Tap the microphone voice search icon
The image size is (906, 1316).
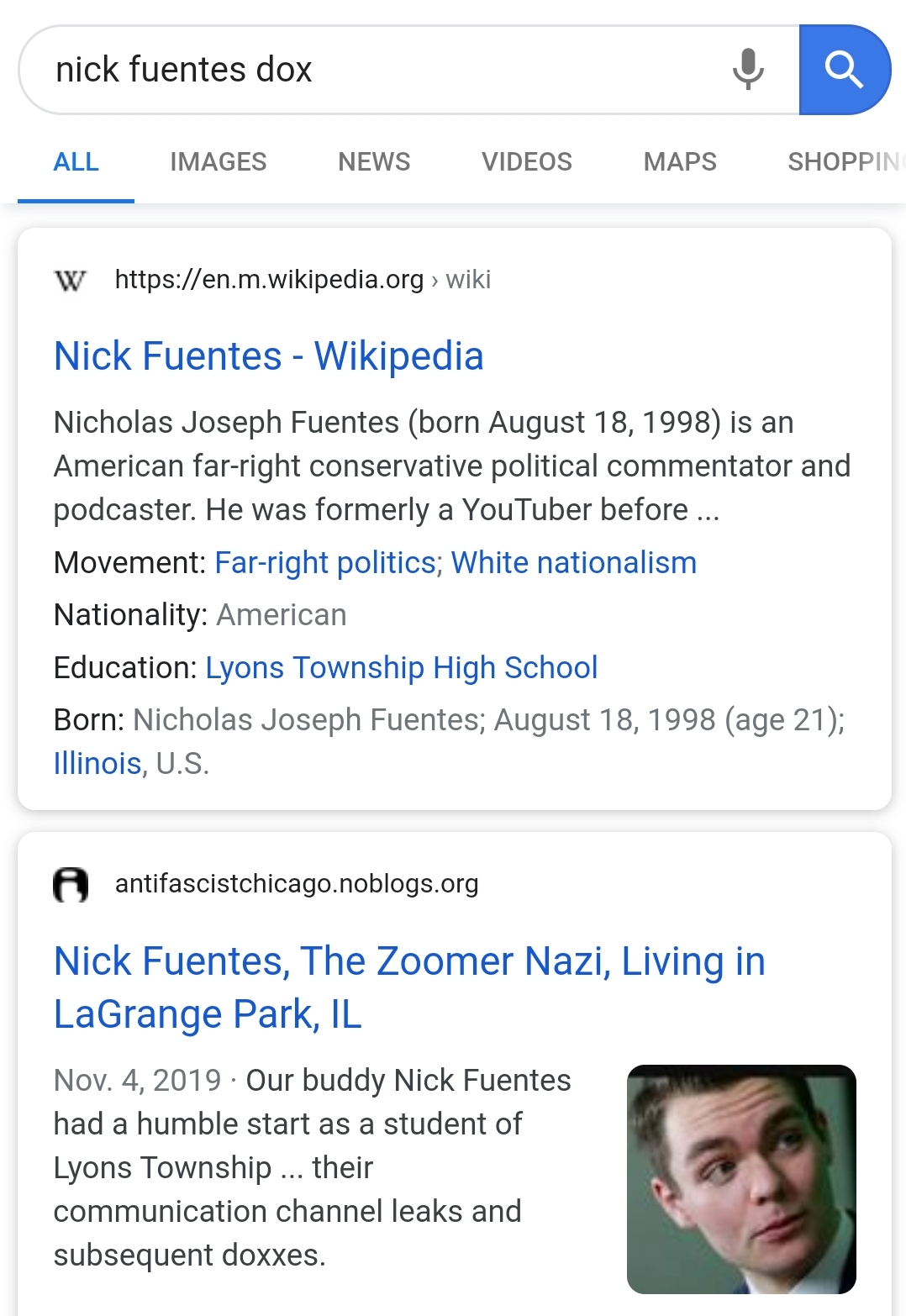[748, 69]
